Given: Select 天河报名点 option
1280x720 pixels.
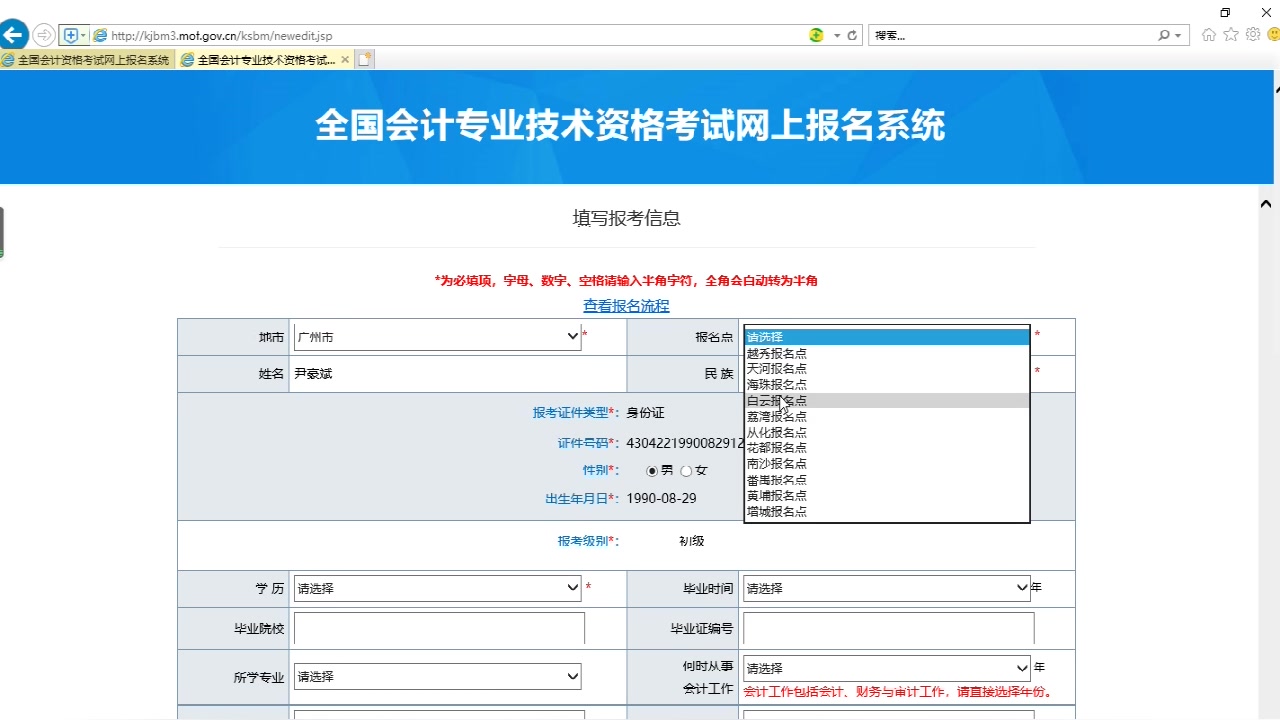Looking at the screenshot, I should pos(887,369).
